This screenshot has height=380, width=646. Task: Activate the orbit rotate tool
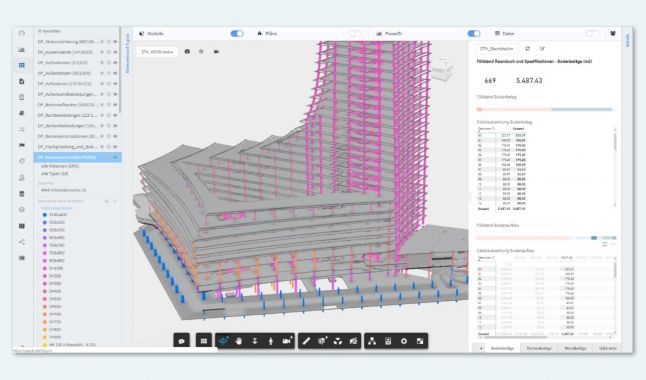point(223,341)
